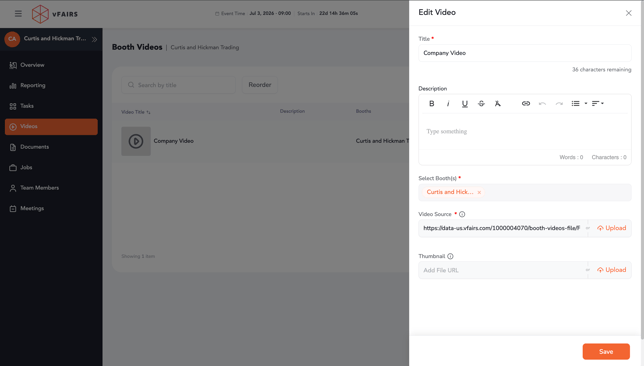This screenshot has width=644, height=366.
Task: Click the Title input field
Action: click(x=524, y=53)
